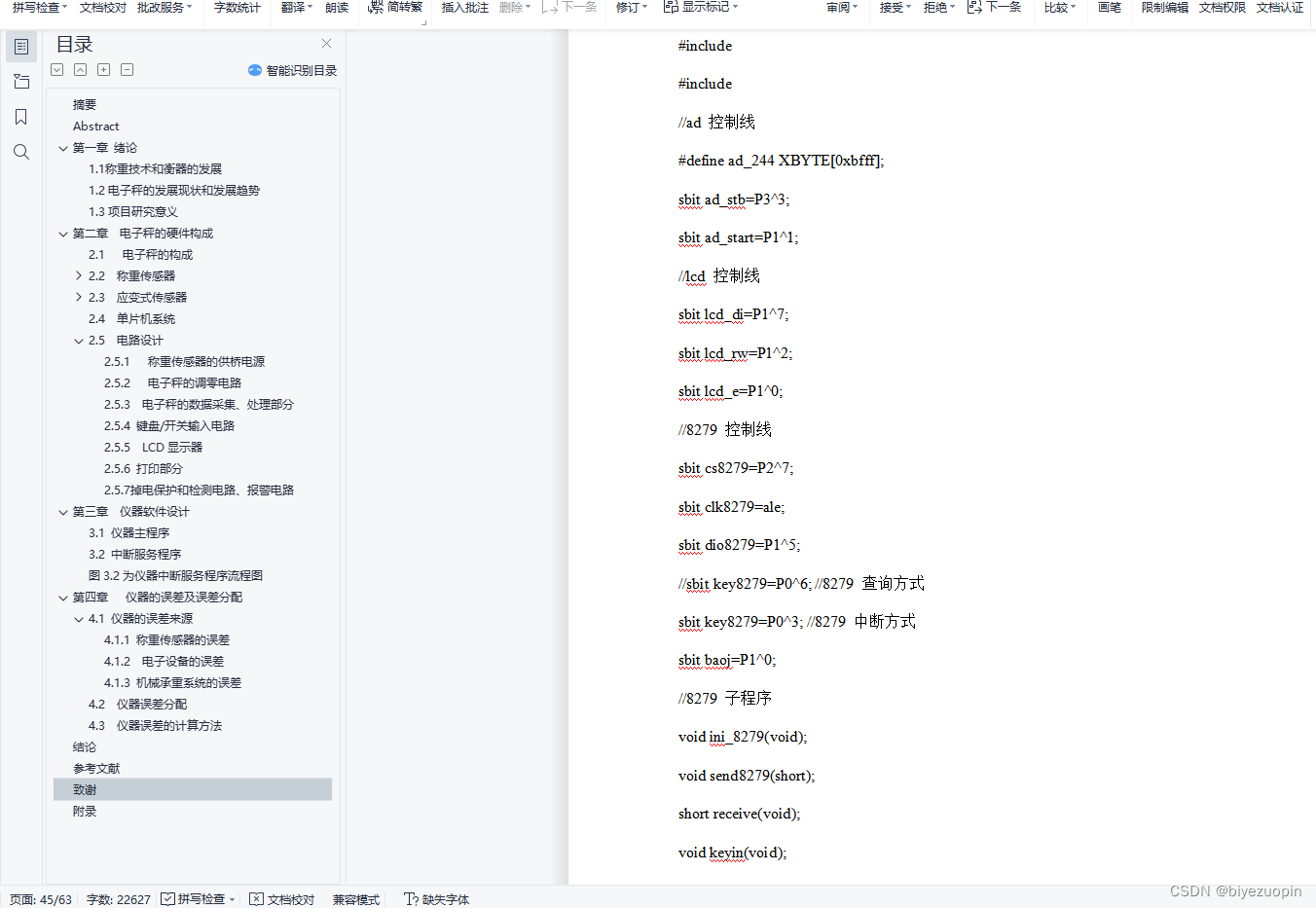Viewport: 1316px width, 908px height.
Task: Go to 2.5.2 电子秤的调零电路 heading
Action: 173,383
